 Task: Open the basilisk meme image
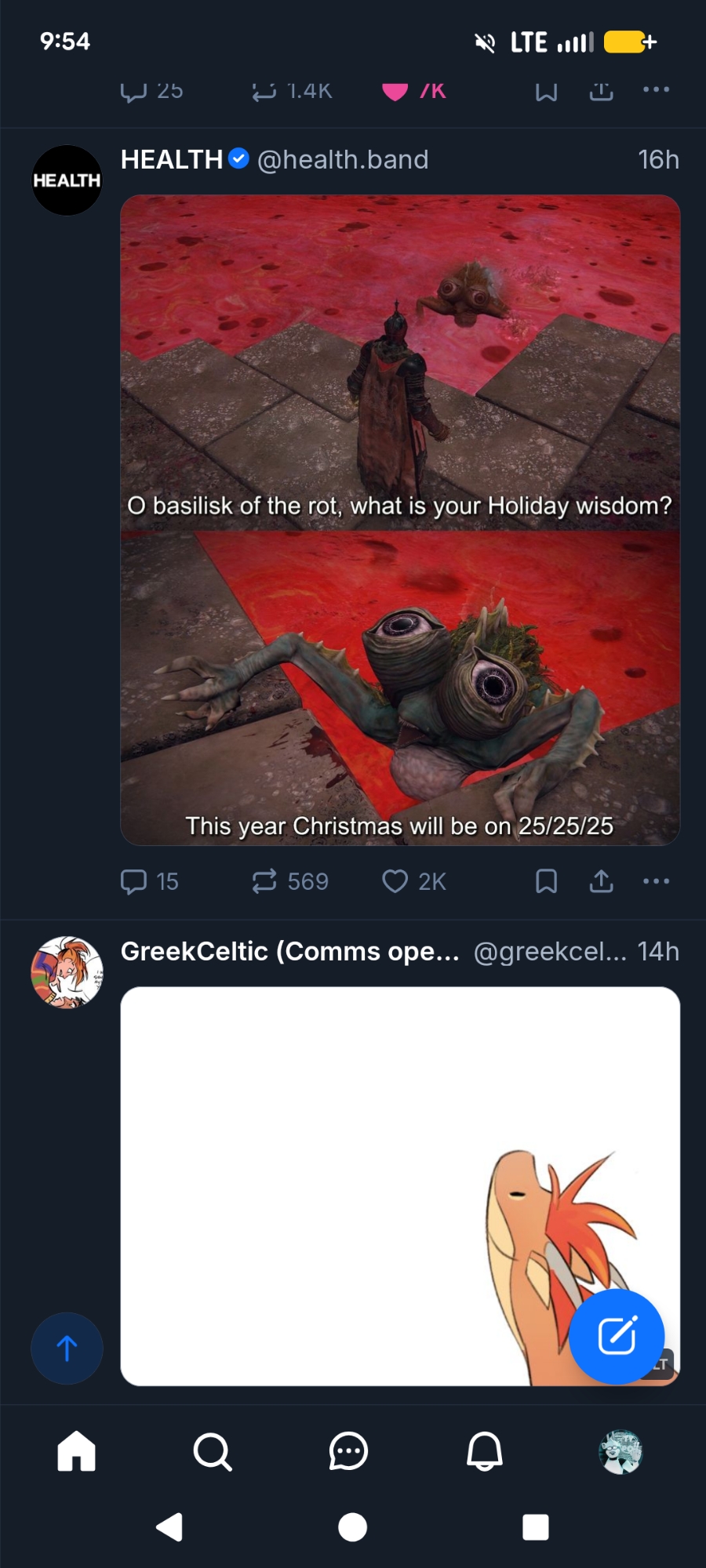coord(400,520)
